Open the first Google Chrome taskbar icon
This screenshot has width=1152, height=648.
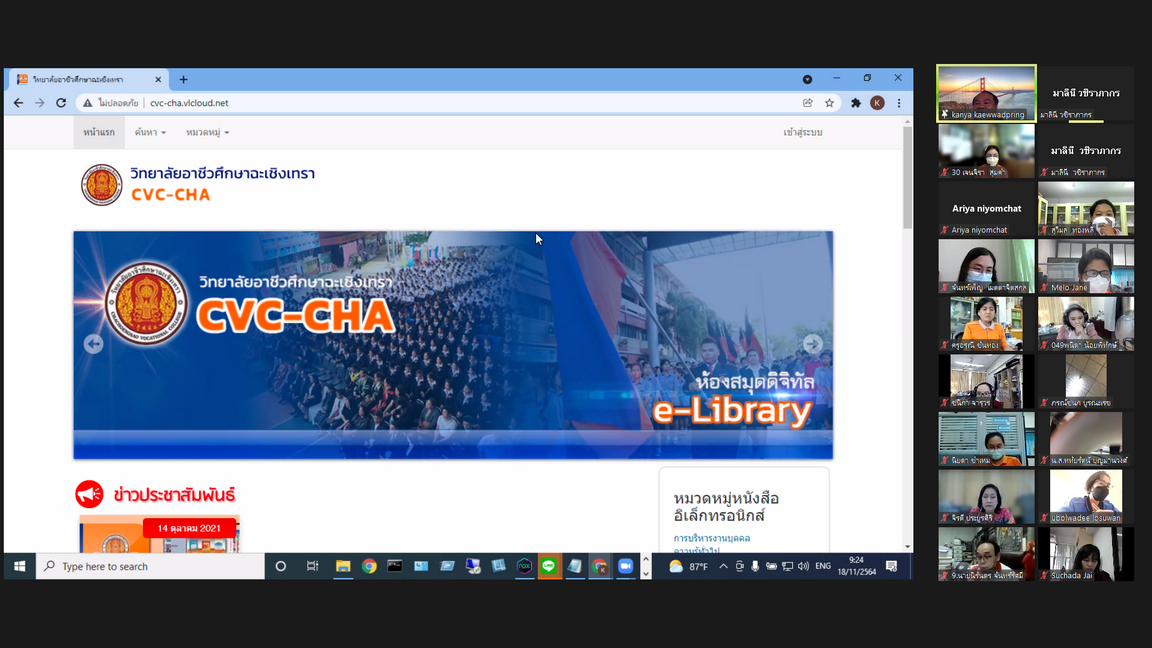369,566
